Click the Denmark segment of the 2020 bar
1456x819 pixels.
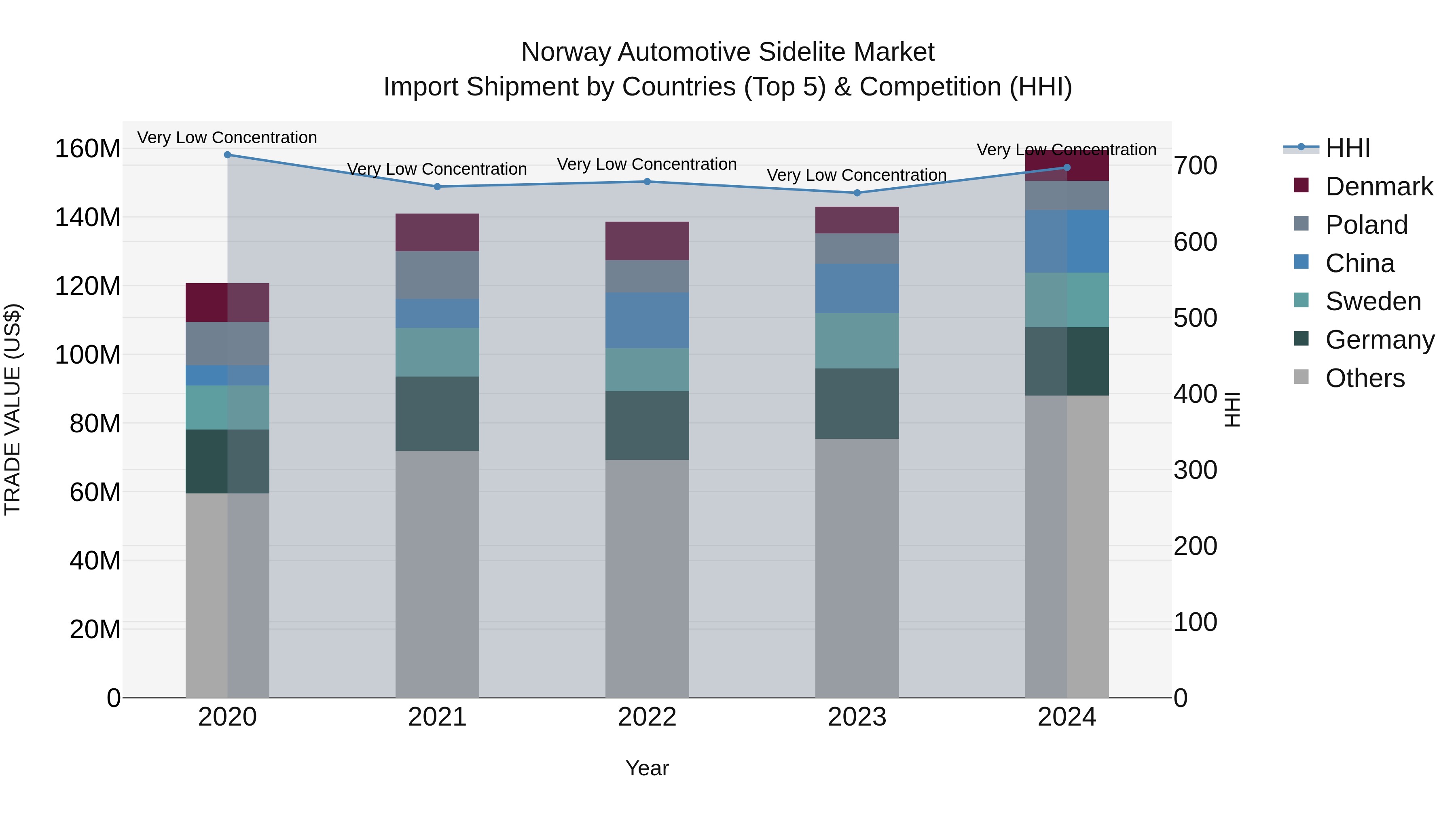click(x=228, y=303)
